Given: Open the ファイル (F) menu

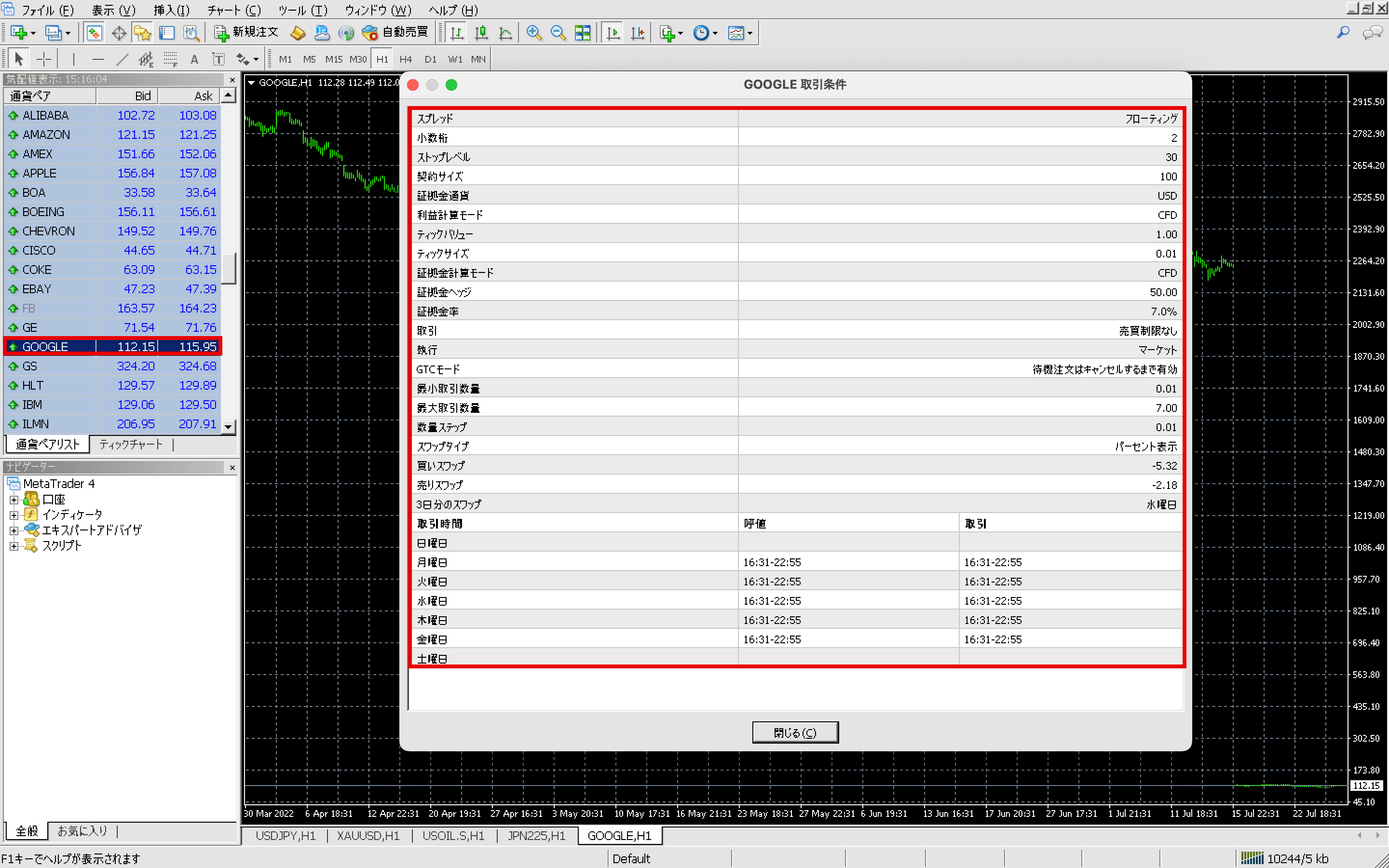Looking at the screenshot, I should click(x=48, y=10).
